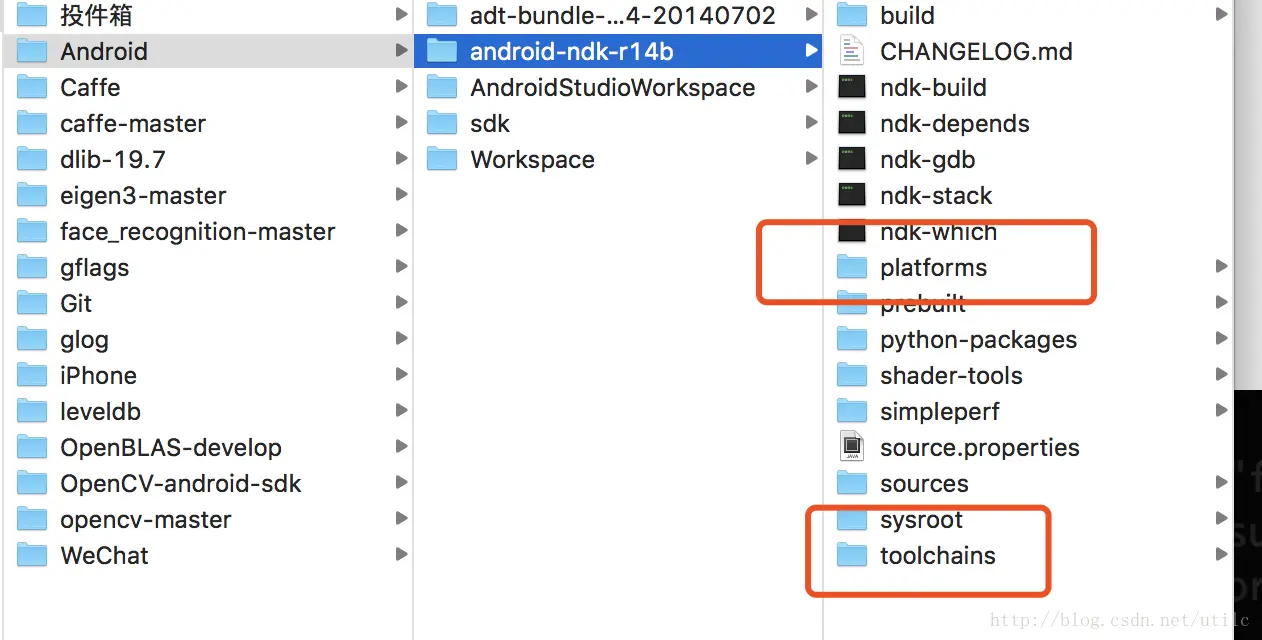
Task: Select the shader-tools folder
Action: pyautogui.click(x=950, y=375)
